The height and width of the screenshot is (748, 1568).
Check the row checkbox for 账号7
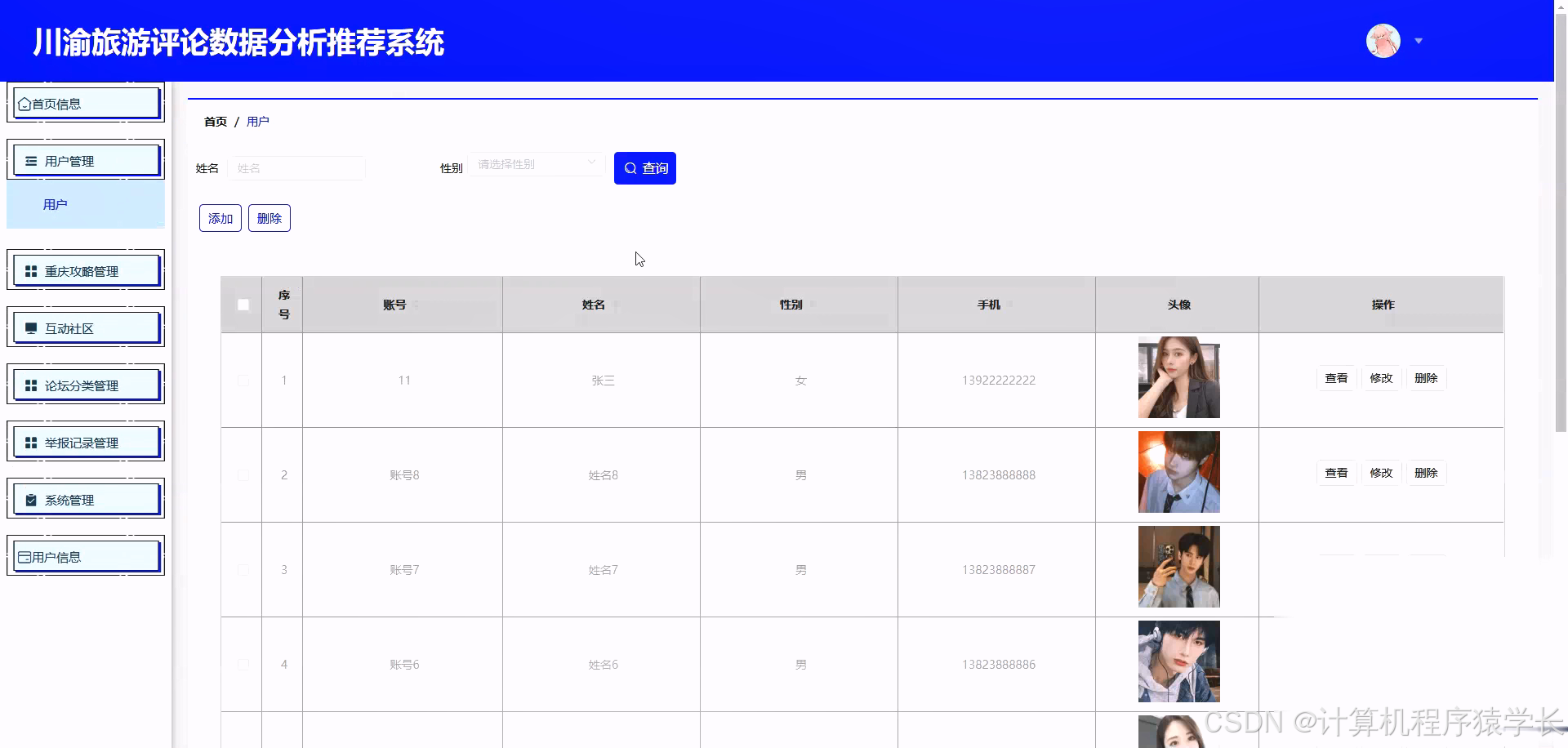click(243, 570)
